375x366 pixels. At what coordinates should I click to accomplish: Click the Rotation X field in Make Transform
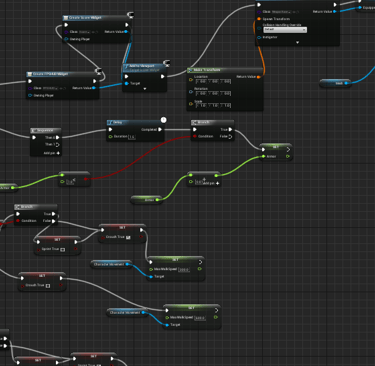point(201,93)
